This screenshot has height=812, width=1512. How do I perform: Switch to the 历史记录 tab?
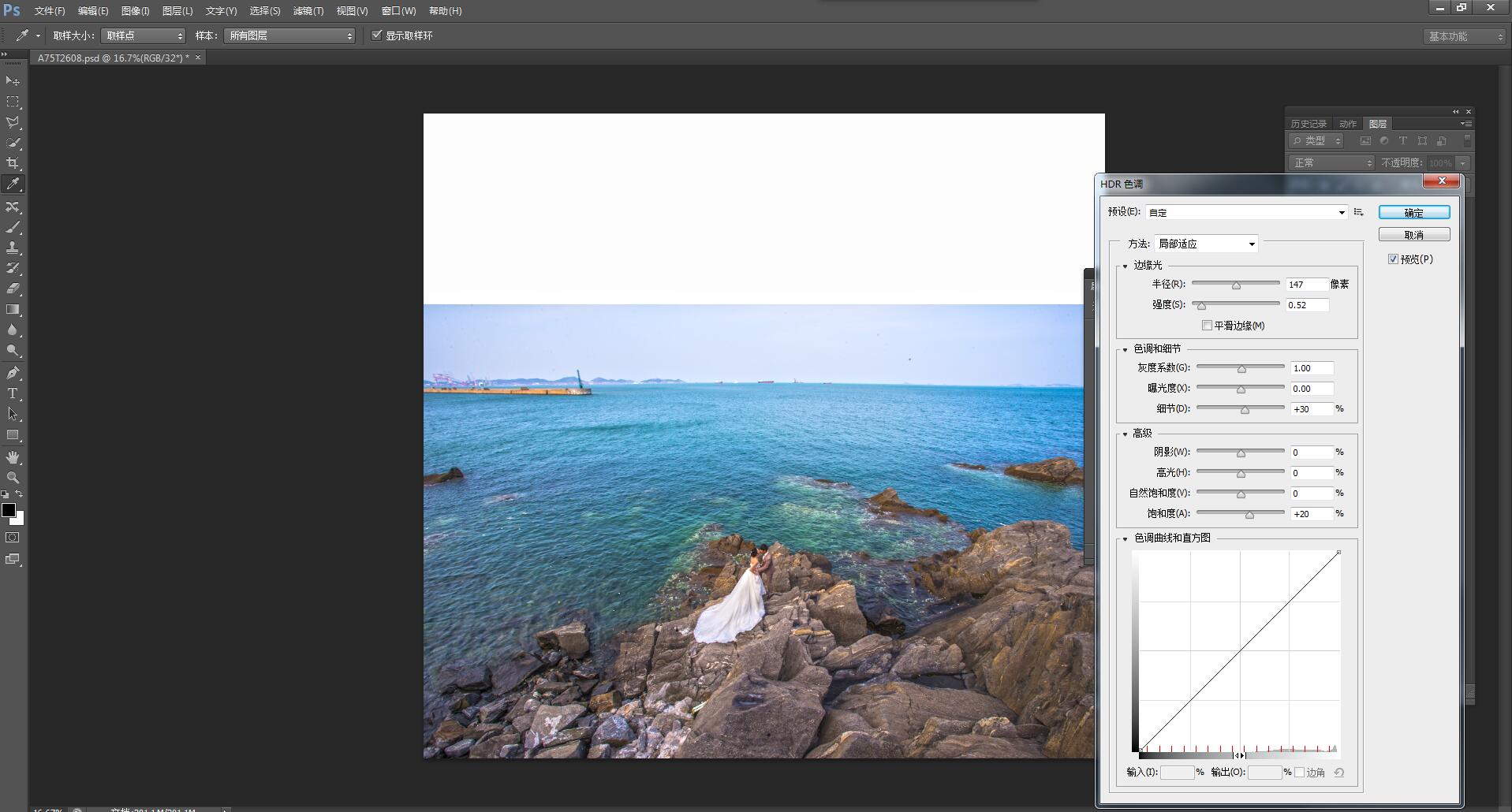1309,124
